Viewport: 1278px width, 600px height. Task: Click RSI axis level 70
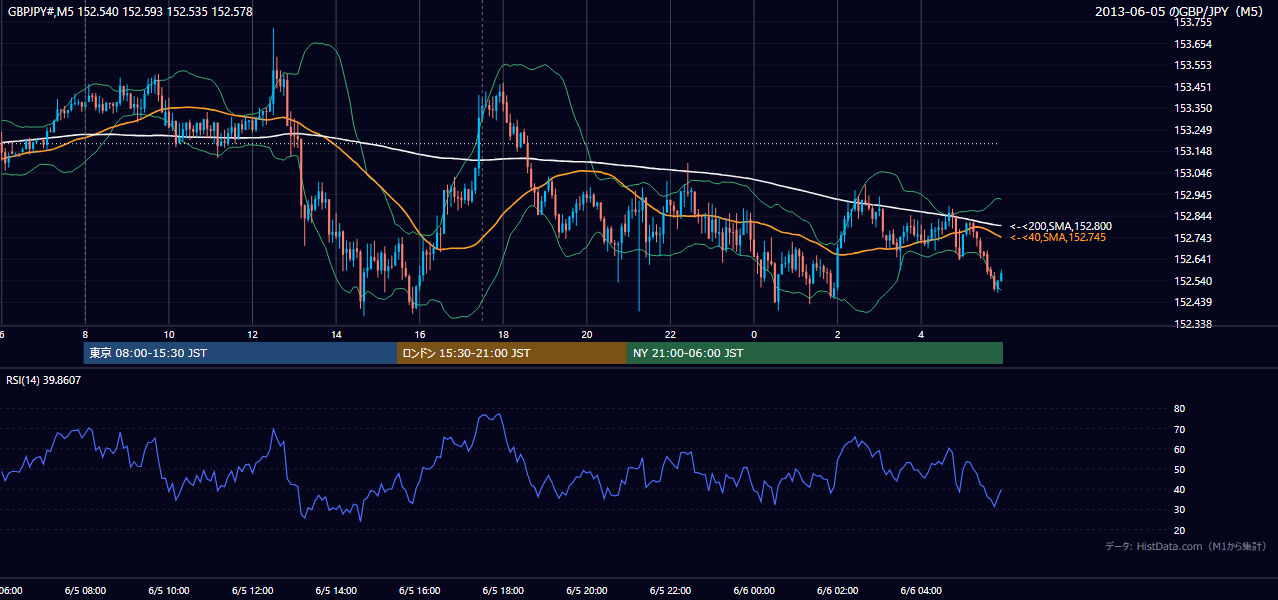1180,429
